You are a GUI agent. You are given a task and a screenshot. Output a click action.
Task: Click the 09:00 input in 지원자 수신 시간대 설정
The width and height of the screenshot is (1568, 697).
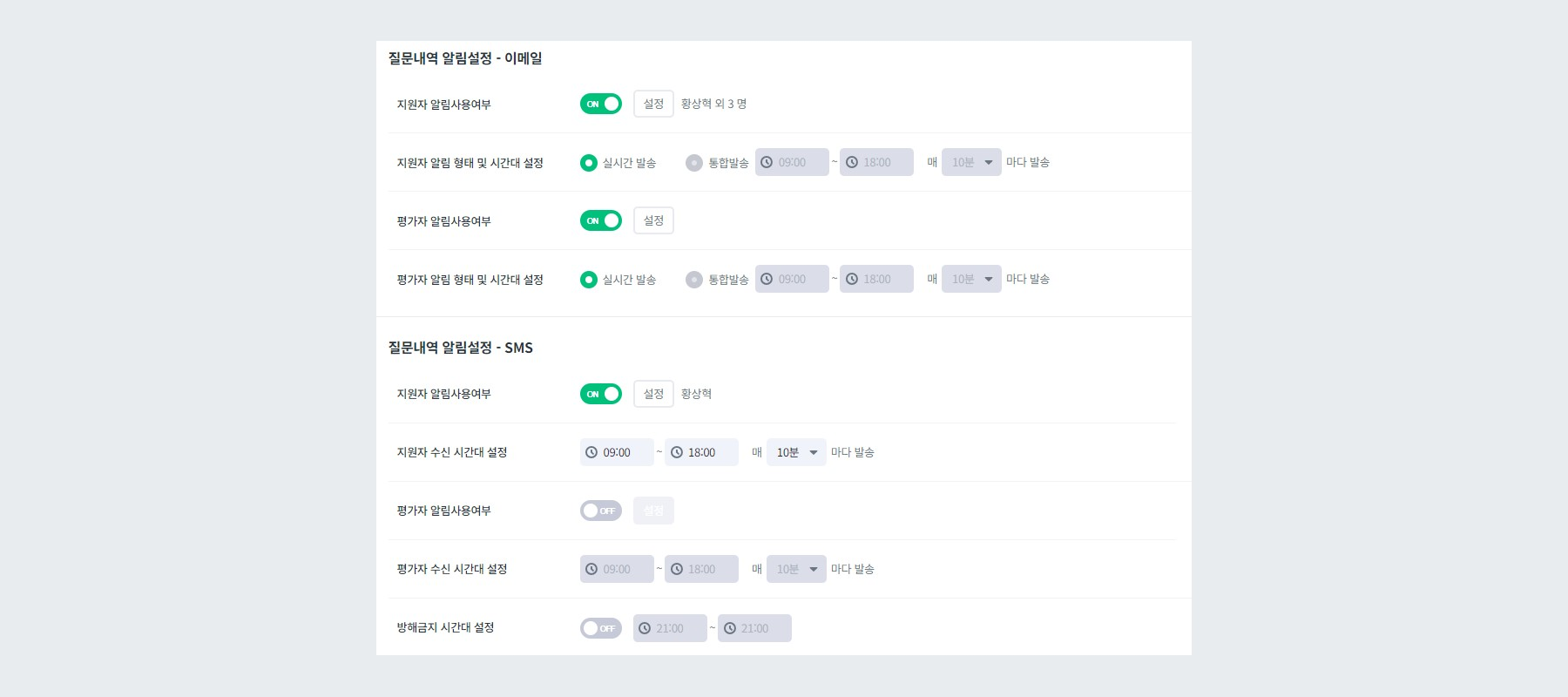click(x=618, y=451)
